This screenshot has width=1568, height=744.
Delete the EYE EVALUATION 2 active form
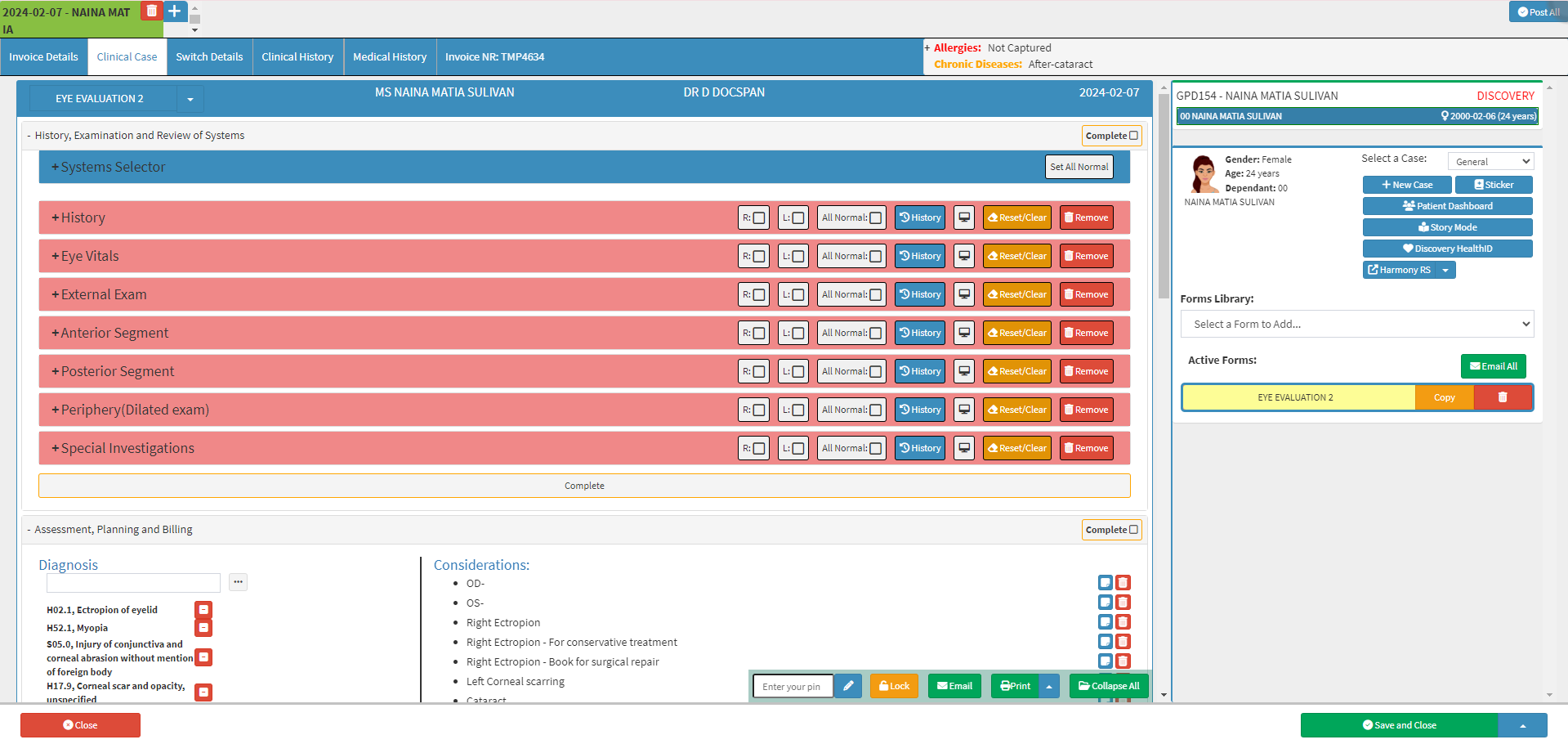tap(1502, 397)
